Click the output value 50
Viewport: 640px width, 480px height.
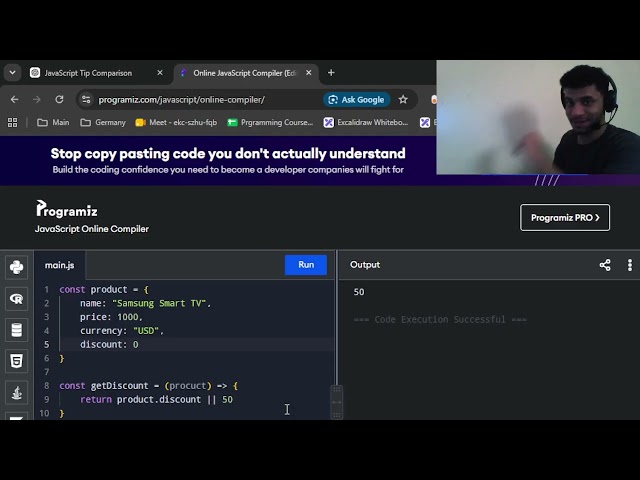pos(359,292)
